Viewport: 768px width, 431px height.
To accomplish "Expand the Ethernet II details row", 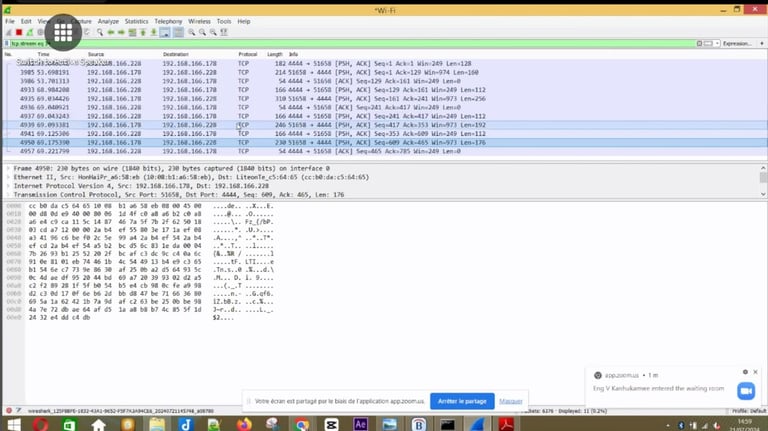I will tap(8, 177).
